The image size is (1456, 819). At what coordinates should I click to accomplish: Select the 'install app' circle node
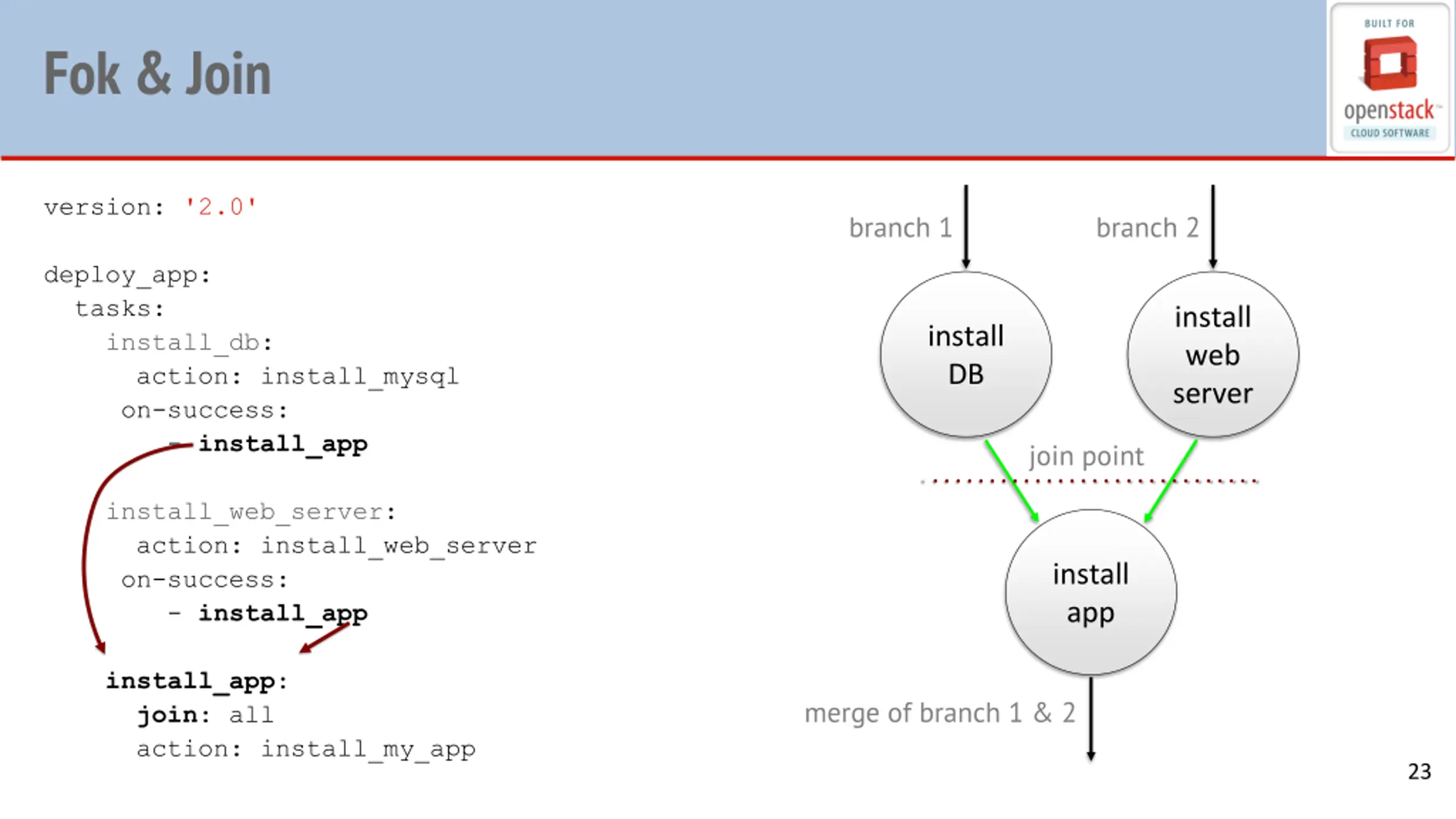(1090, 593)
